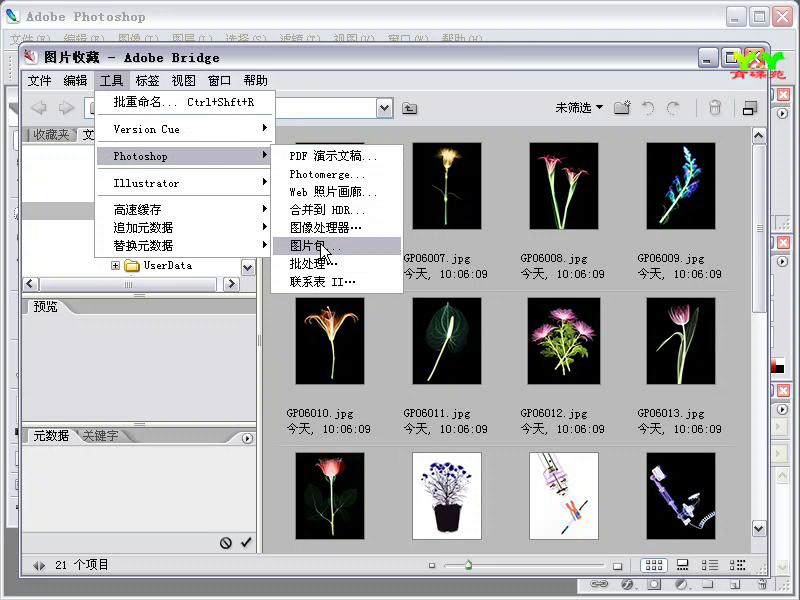Click the Back navigation arrow in Bridge
The image size is (800, 600).
tap(39, 108)
